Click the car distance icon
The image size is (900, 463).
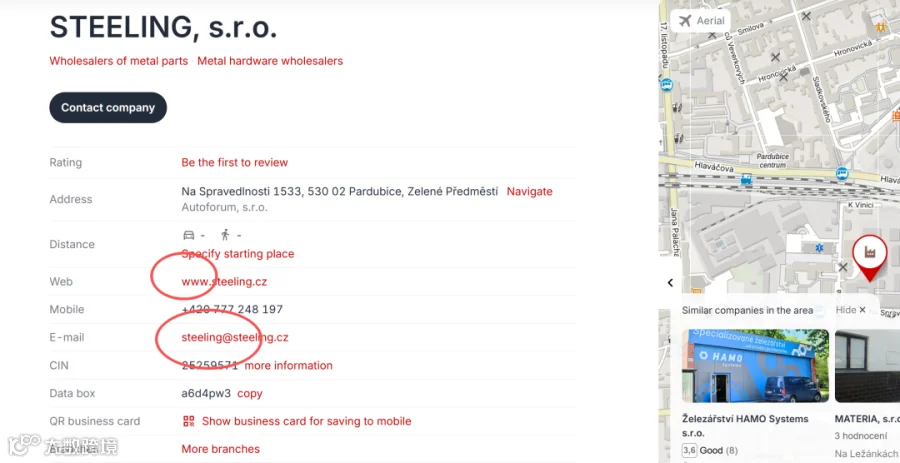pos(188,235)
